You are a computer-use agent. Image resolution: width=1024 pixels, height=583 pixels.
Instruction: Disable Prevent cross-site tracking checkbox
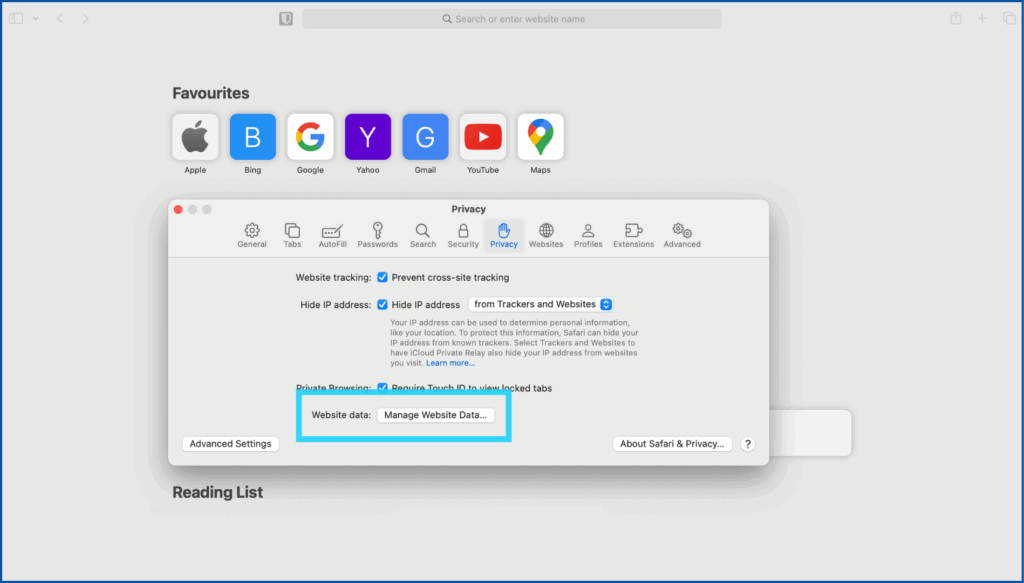click(383, 277)
